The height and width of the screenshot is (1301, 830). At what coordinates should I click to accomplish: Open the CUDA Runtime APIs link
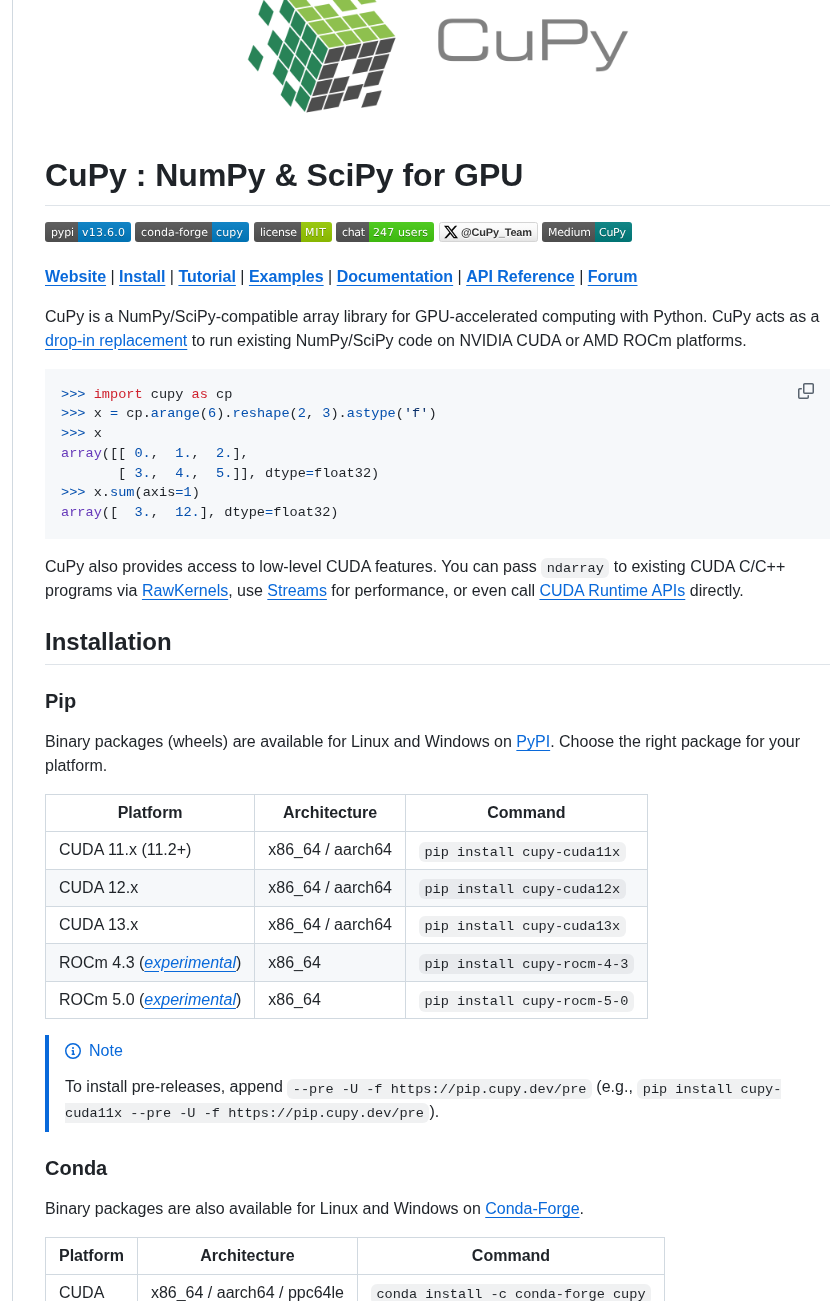click(612, 591)
